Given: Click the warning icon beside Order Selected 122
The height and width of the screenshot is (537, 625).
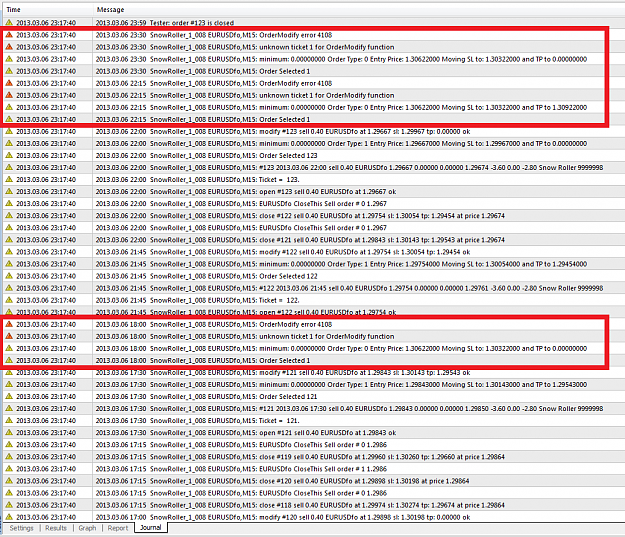Looking at the screenshot, I should [x=9, y=276].
